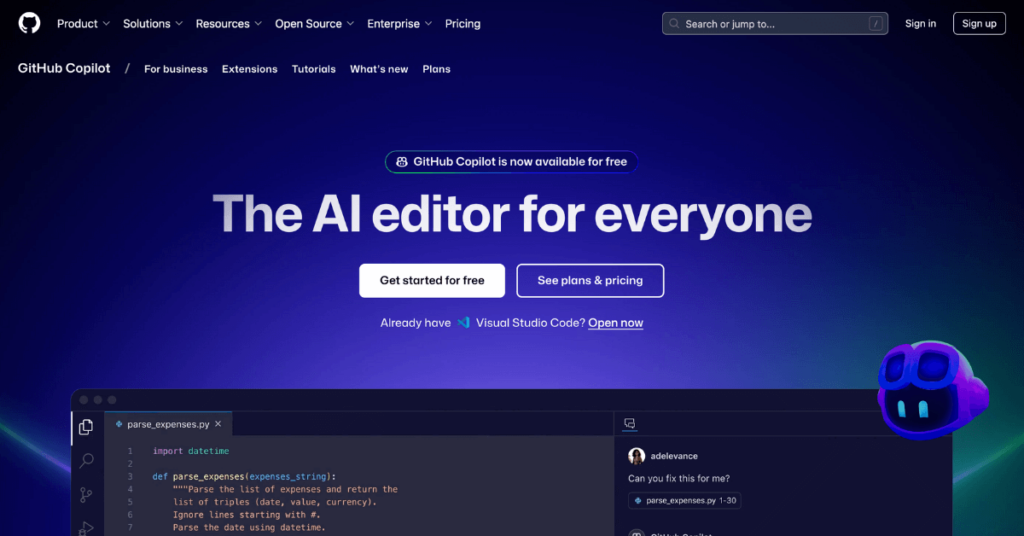Close the parse_expenses.py tab
The height and width of the screenshot is (536, 1024).
218,424
